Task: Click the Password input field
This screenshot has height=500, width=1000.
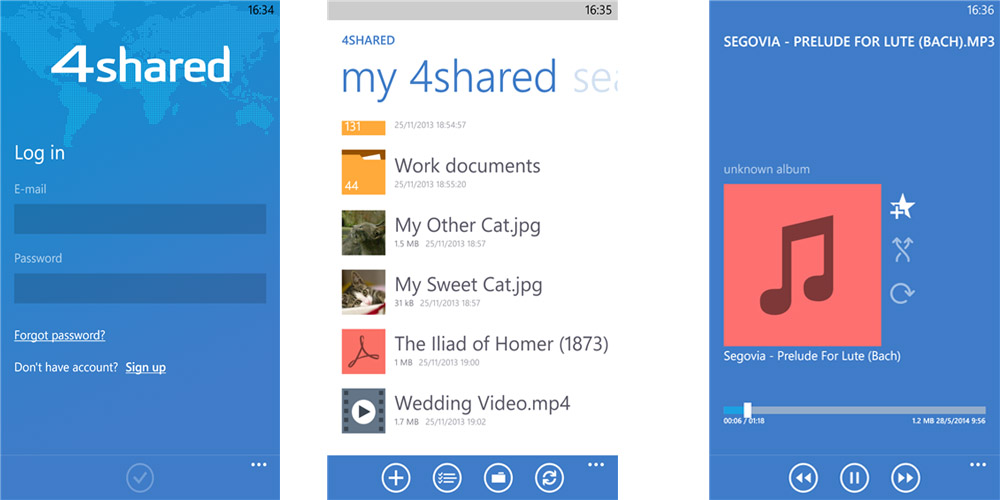Action: (x=140, y=288)
